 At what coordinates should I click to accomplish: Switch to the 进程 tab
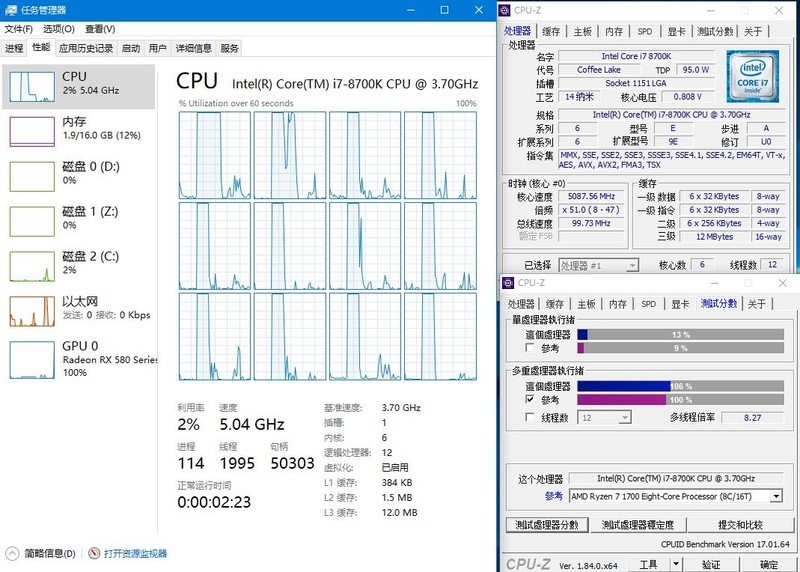pos(14,48)
